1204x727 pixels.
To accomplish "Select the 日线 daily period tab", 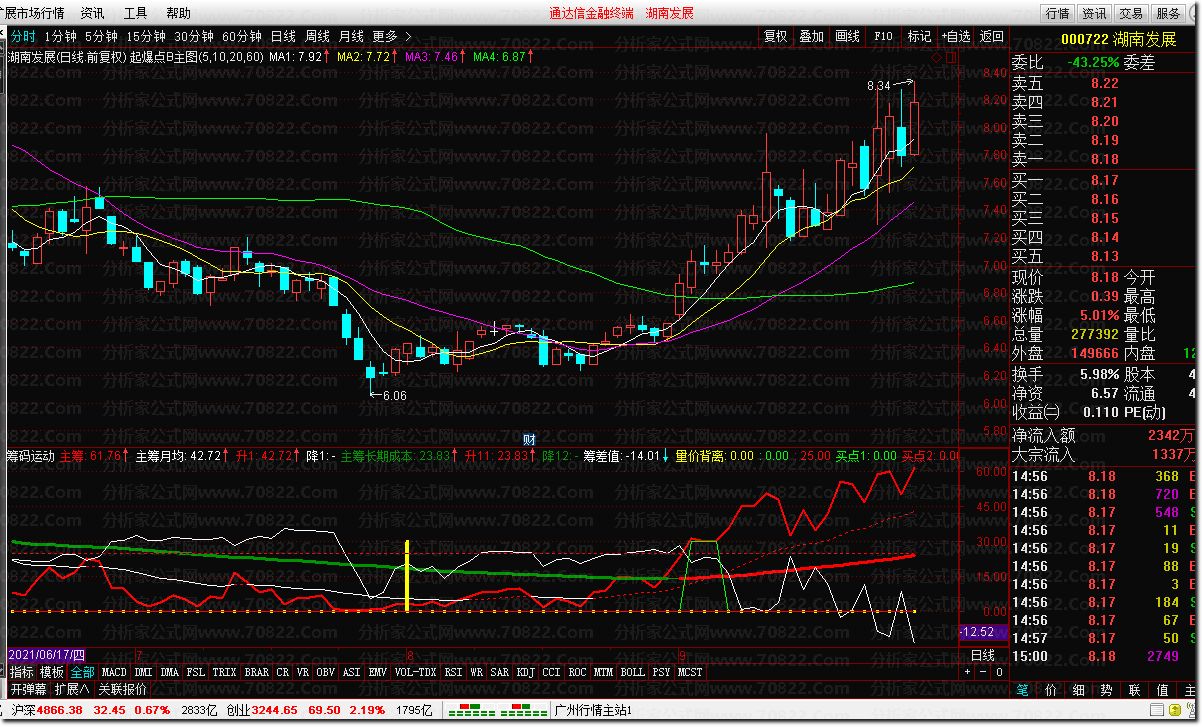I will click(x=284, y=36).
